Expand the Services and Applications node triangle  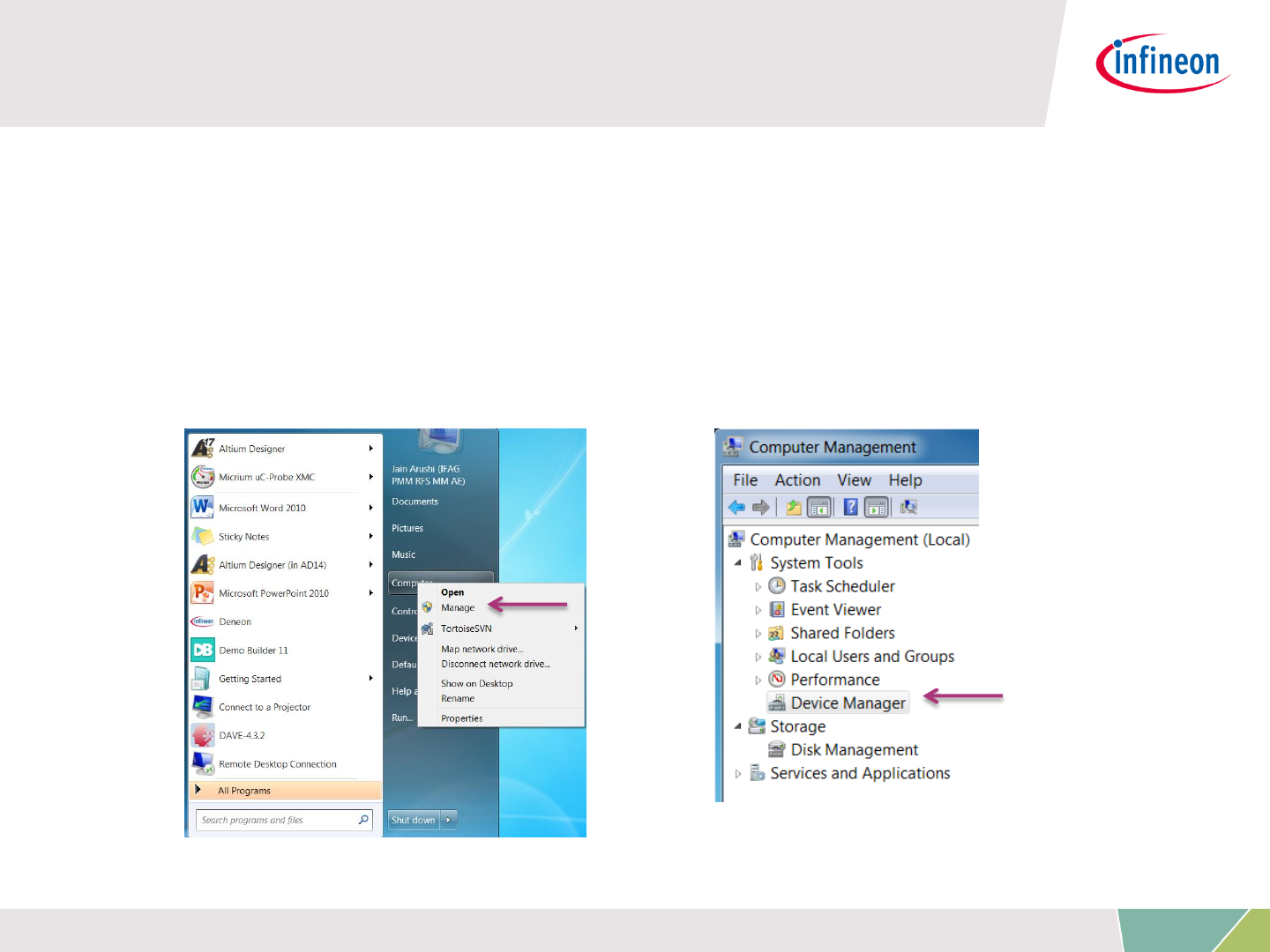pyautogui.click(x=738, y=773)
